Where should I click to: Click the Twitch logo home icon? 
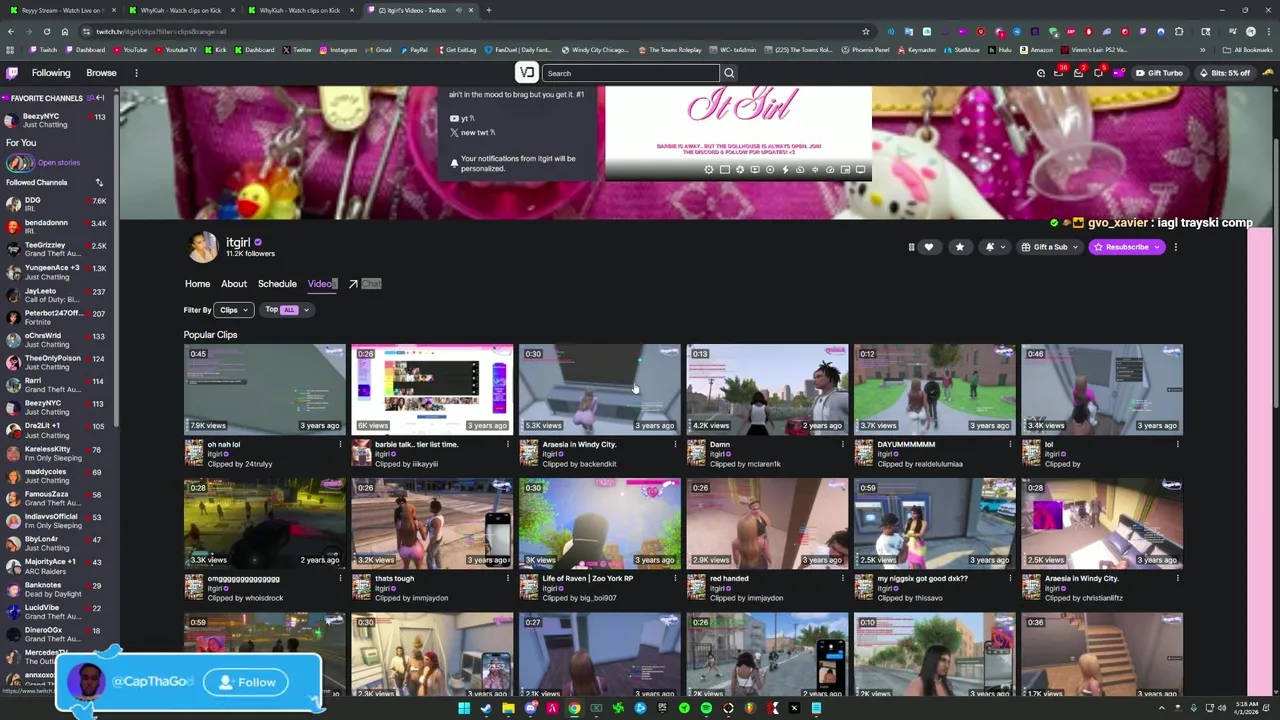click(12, 73)
